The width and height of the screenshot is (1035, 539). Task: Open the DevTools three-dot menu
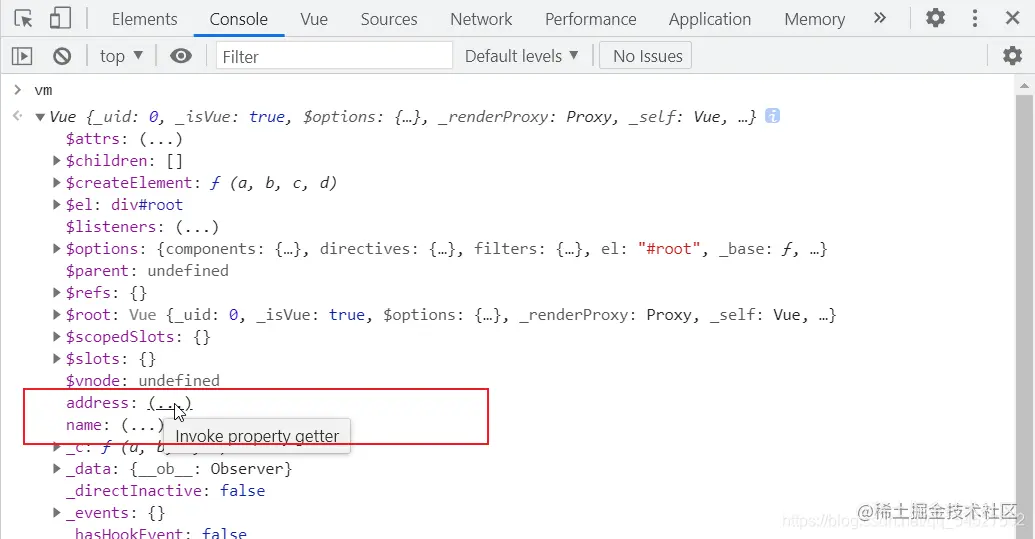click(x=974, y=18)
